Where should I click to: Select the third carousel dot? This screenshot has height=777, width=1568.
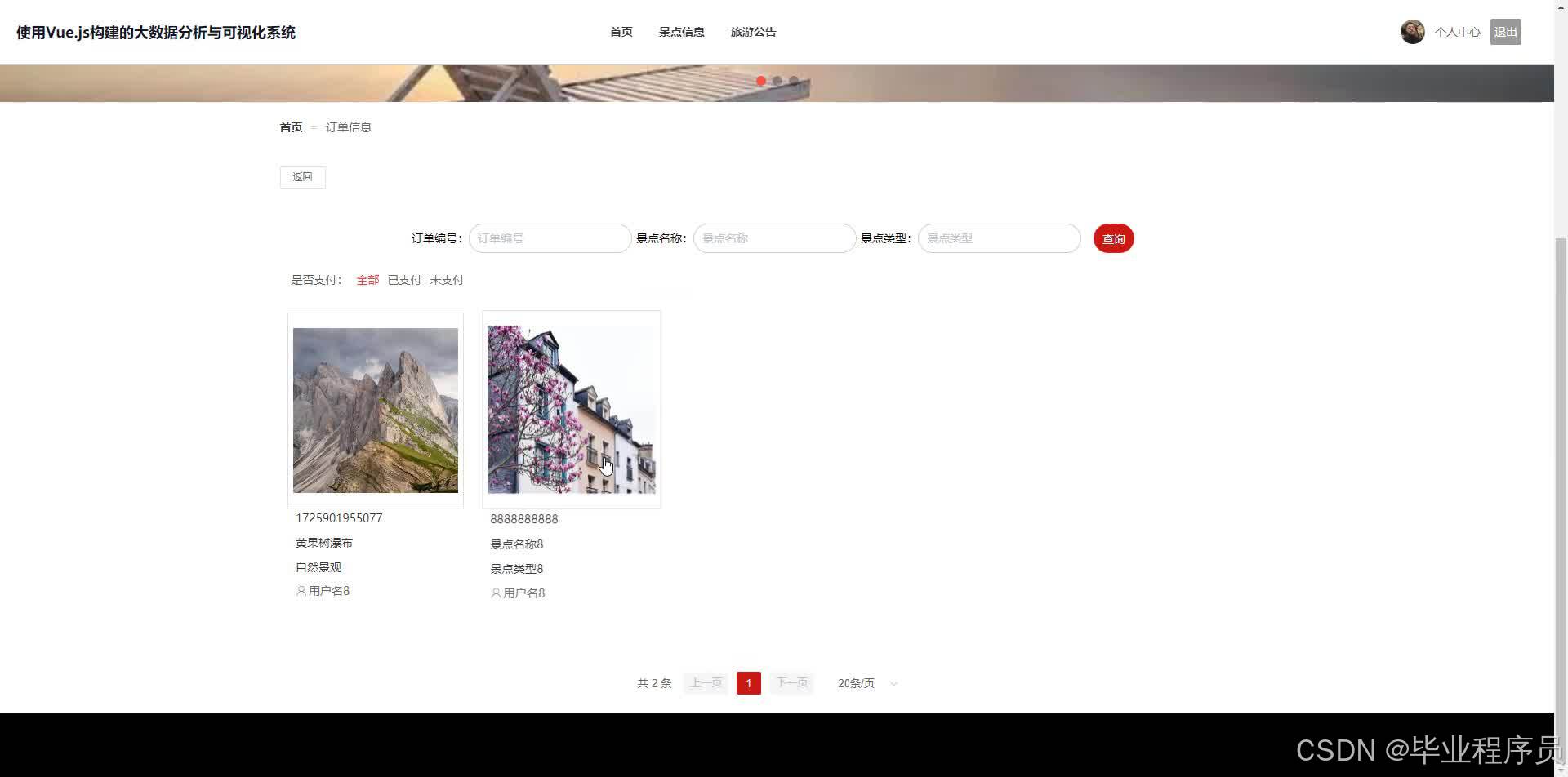(x=794, y=81)
